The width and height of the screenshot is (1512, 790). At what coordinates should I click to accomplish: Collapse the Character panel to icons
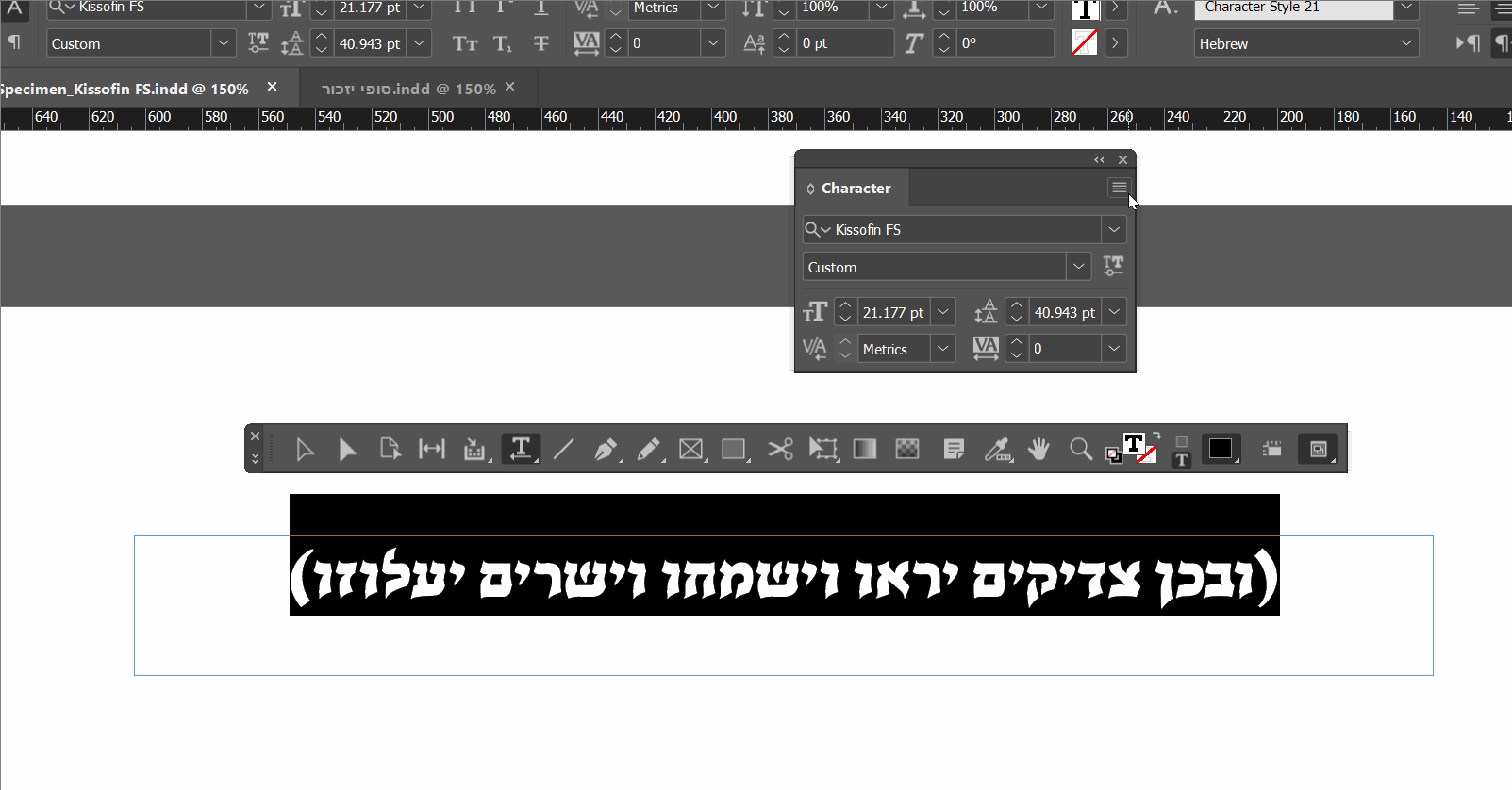click(x=1099, y=160)
